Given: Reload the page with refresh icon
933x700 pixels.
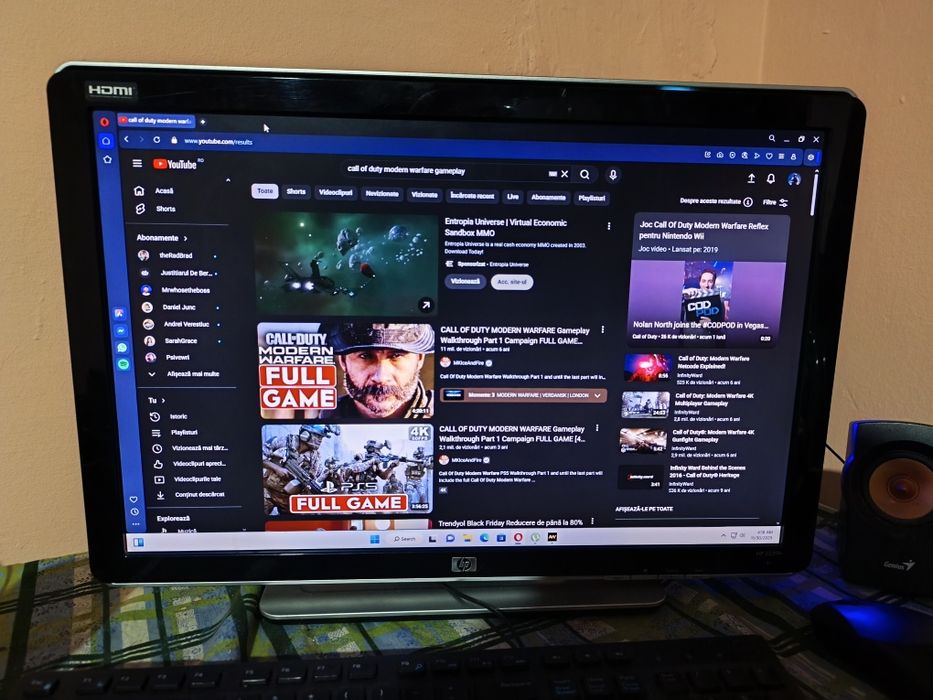Looking at the screenshot, I should [156, 140].
